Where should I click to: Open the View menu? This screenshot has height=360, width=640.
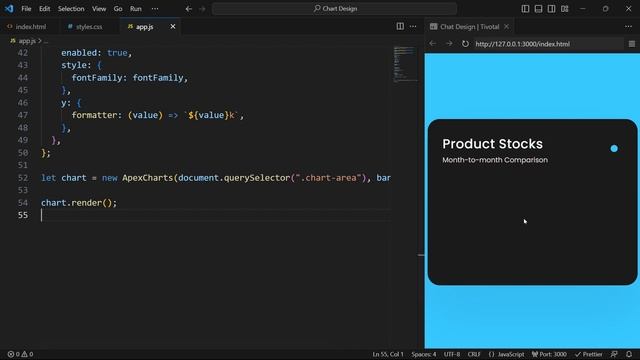[x=99, y=9]
